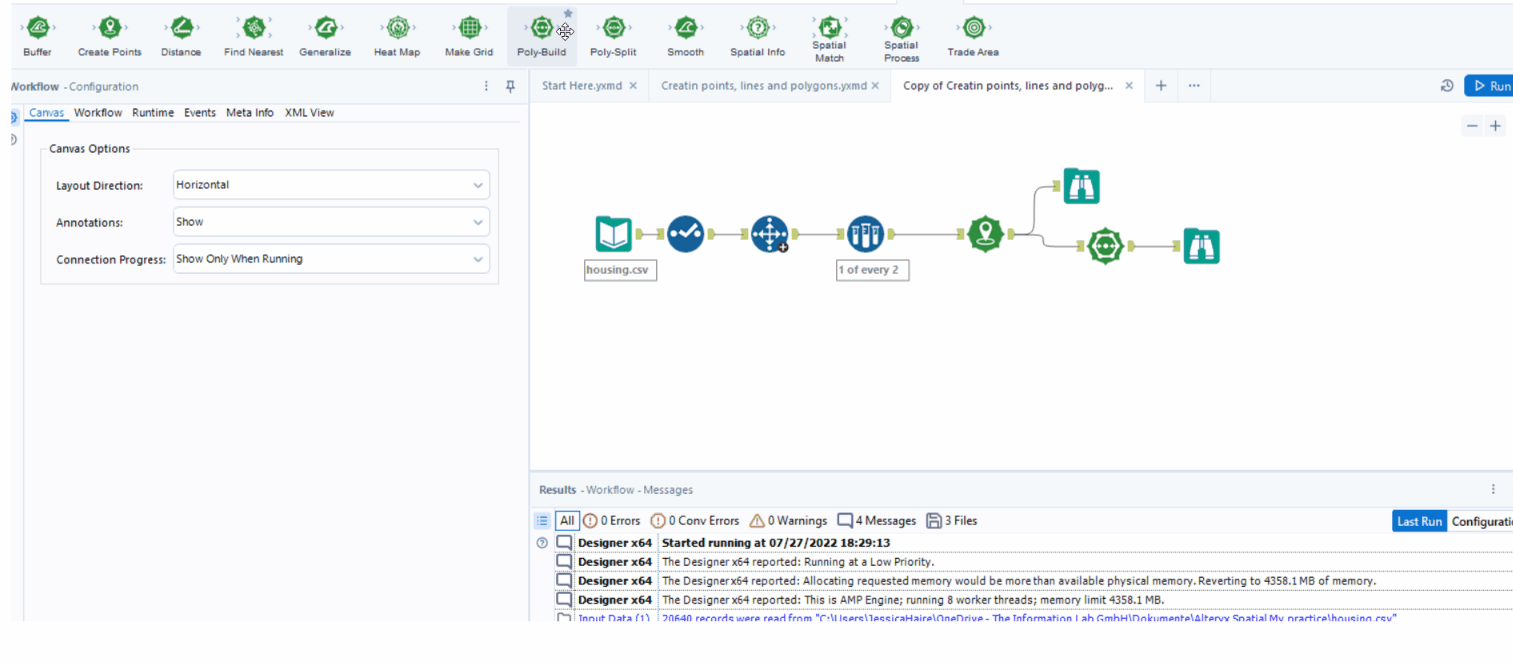Pick the Create Points tool in the palette
The width and height of the screenshot is (1513, 666).
click(x=110, y=37)
